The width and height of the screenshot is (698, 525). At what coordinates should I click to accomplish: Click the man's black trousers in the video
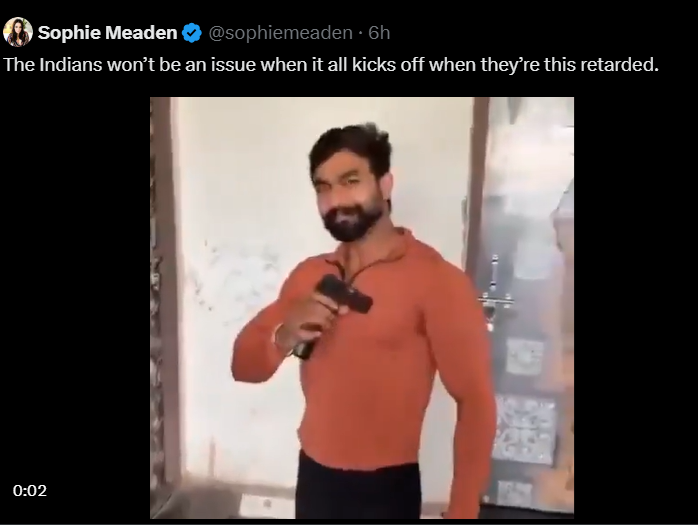point(358,488)
